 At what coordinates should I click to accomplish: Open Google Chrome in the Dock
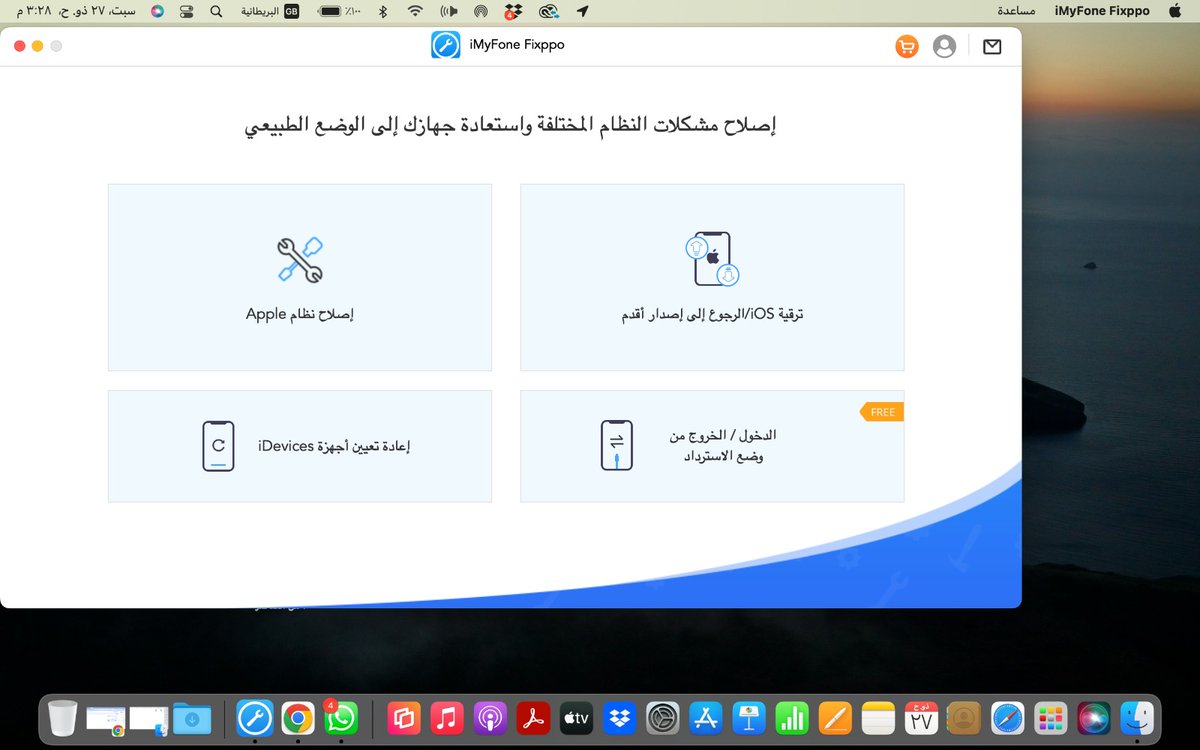(298, 718)
